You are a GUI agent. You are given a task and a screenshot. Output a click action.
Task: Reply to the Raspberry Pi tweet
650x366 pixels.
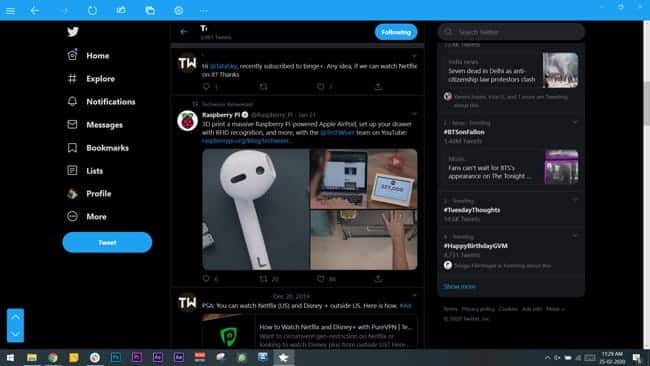point(206,279)
